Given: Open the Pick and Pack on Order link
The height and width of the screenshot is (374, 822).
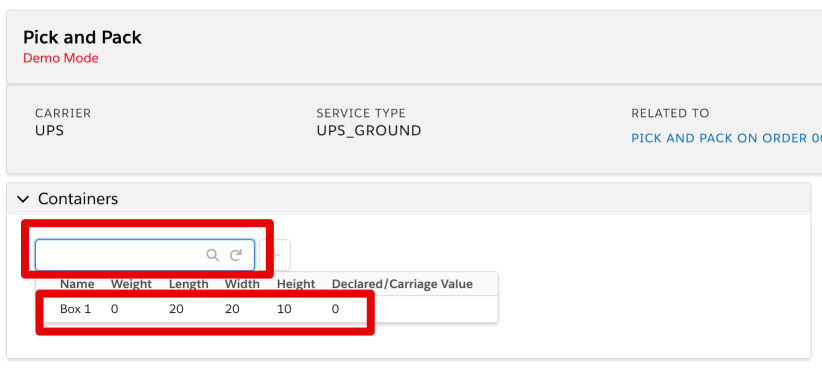Looking at the screenshot, I should point(727,138).
